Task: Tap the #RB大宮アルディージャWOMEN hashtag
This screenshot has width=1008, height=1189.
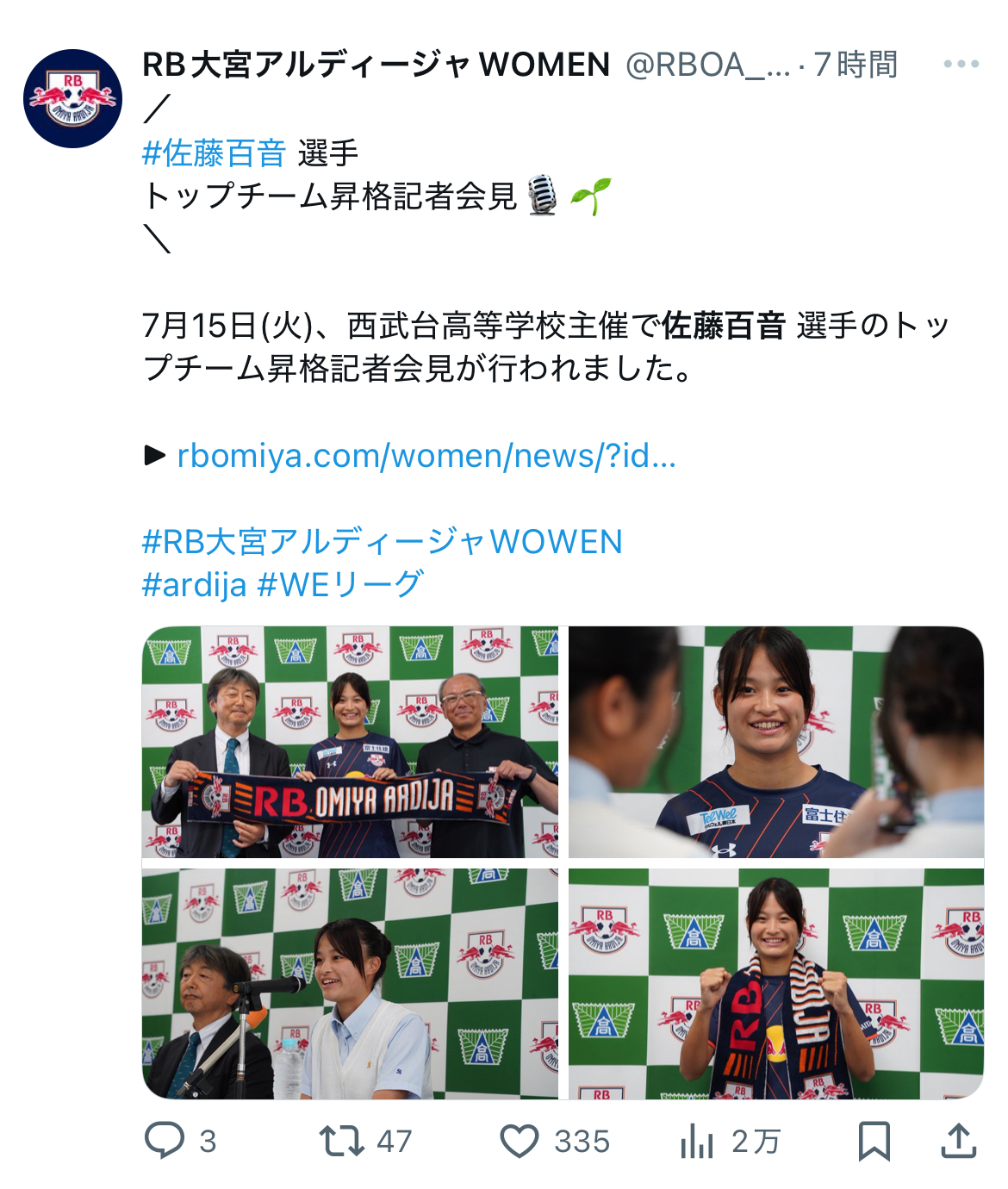Action: coord(382,541)
